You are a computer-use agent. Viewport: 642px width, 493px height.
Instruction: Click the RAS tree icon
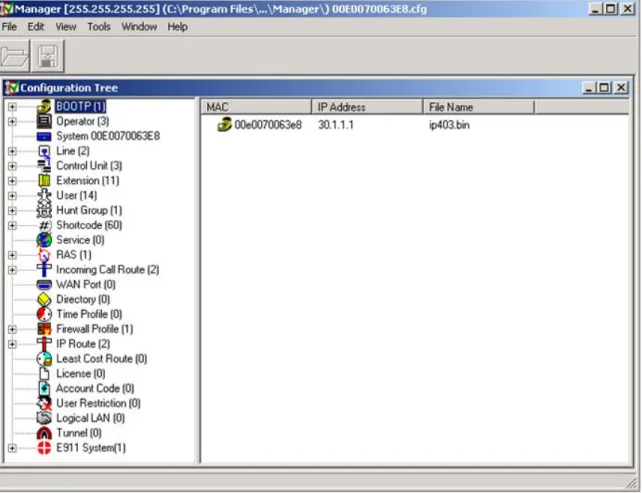pos(44,255)
